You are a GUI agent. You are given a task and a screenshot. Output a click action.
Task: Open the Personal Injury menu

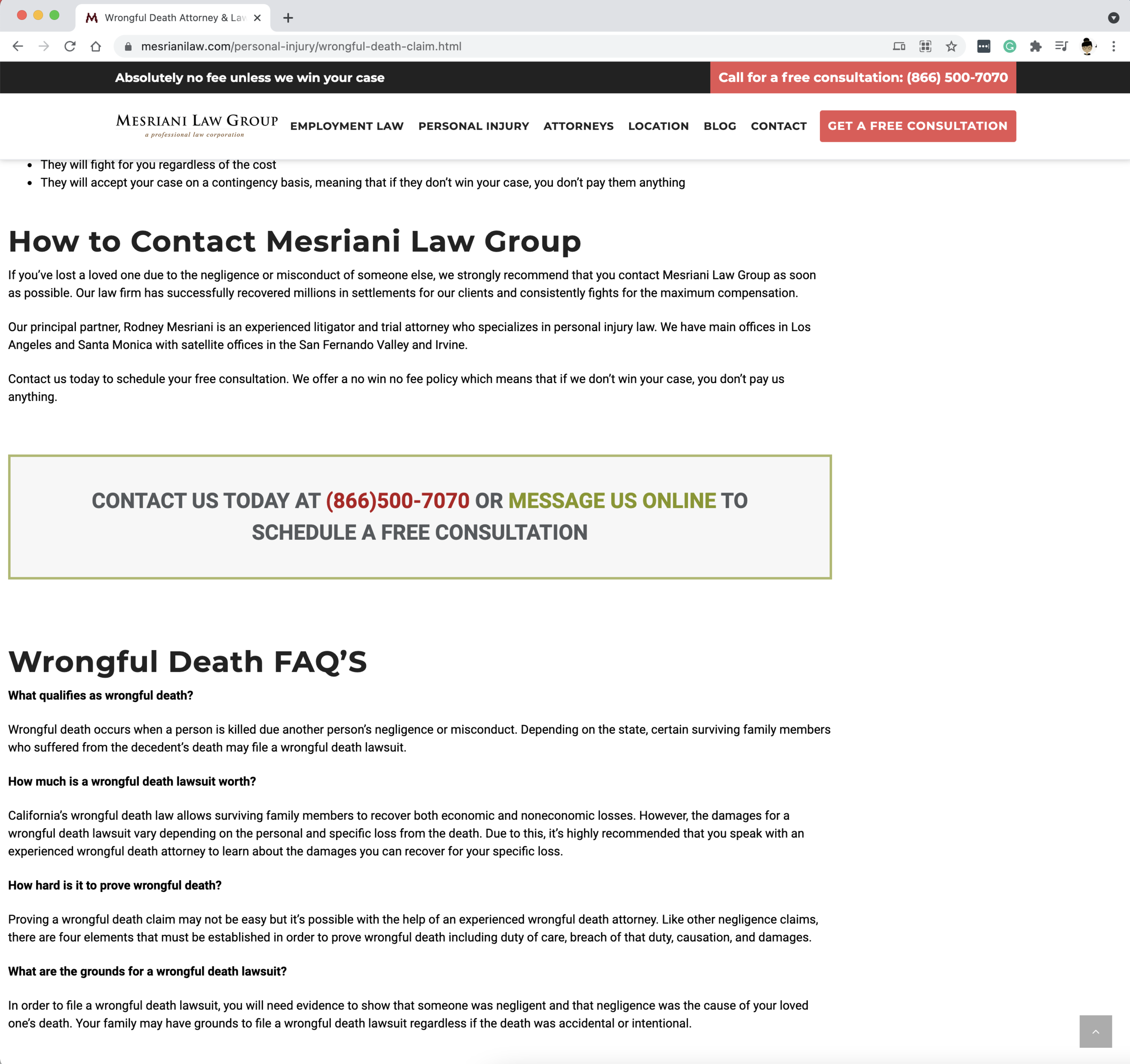click(474, 126)
